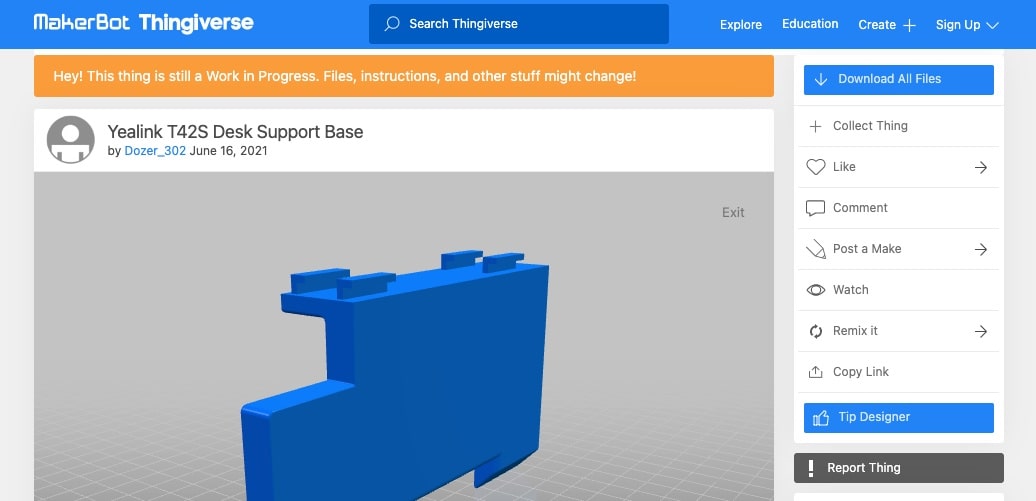This screenshot has height=501, width=1036.
Task: Expand the Post a Make arrow
Action: pyautogui.click(x=981, y=249)
